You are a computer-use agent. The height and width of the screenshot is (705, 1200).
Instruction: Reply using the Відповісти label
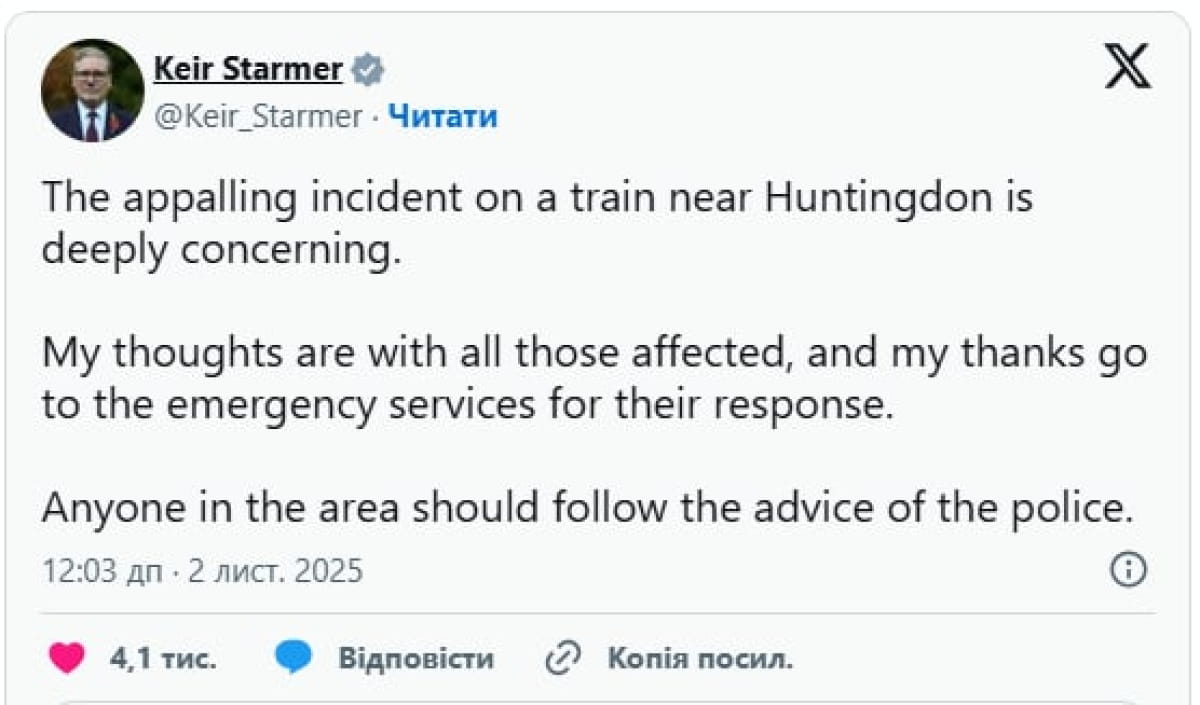[x=415, y=659]
